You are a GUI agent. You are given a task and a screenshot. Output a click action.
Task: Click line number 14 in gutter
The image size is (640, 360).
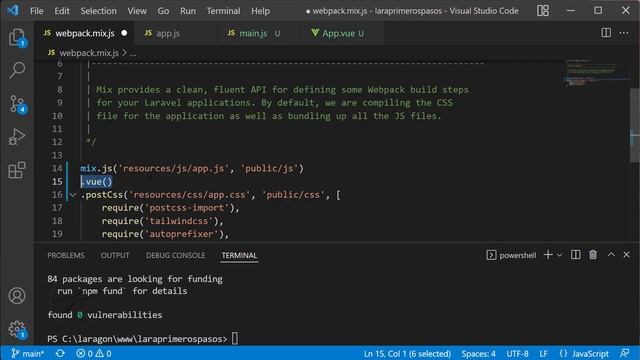pyautogui.click(x=57, y=168)
